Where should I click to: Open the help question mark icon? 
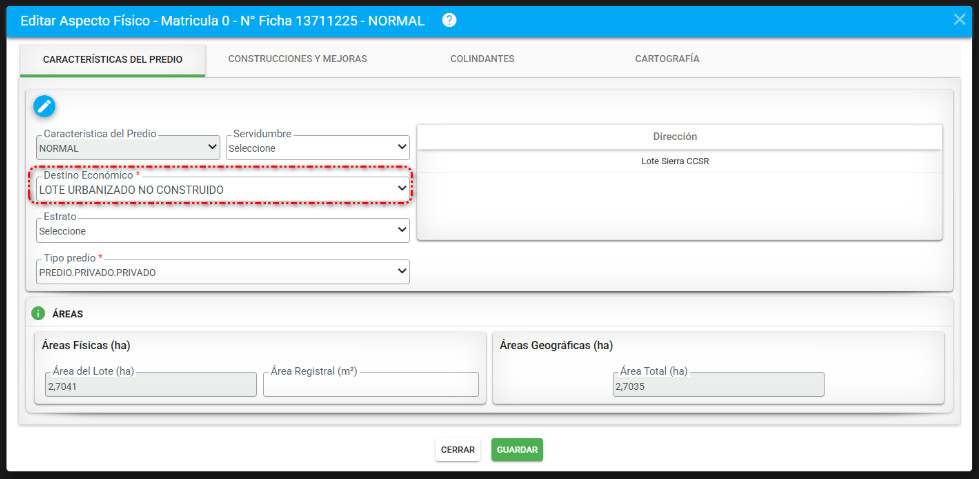[449, 20]
